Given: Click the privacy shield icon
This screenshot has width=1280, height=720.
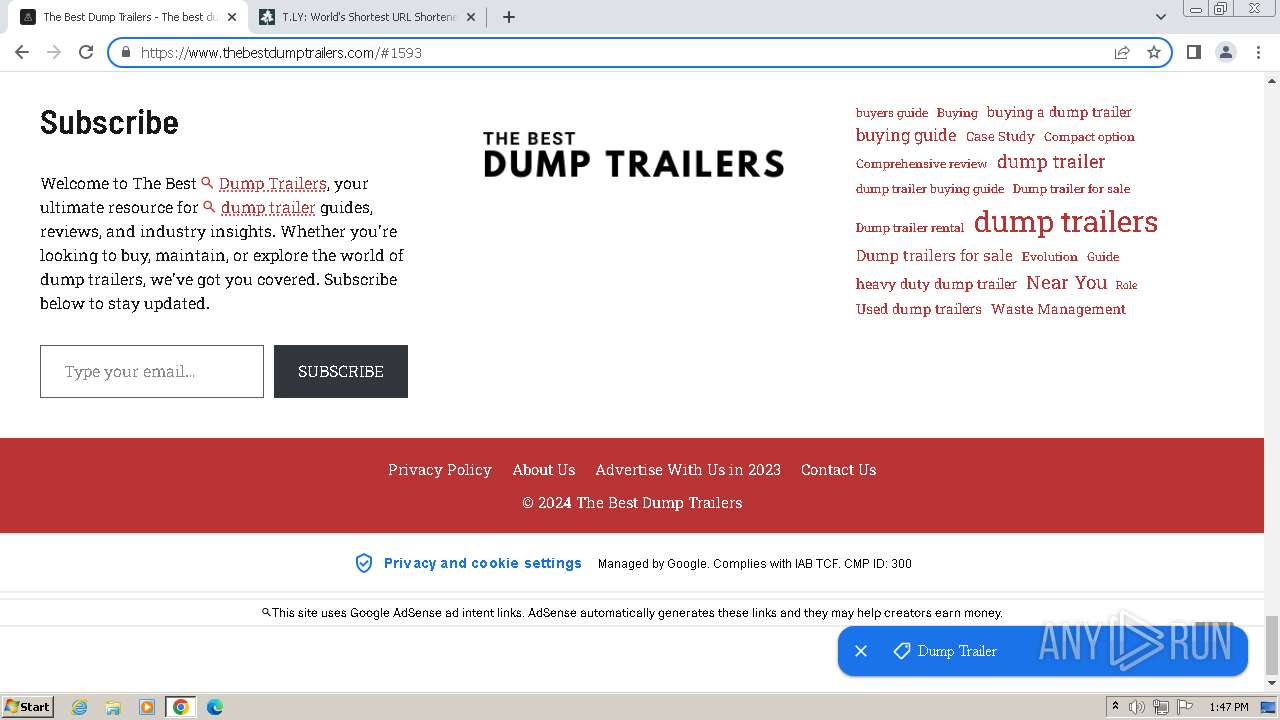Looking at the screenshot, I should point(364,563).
